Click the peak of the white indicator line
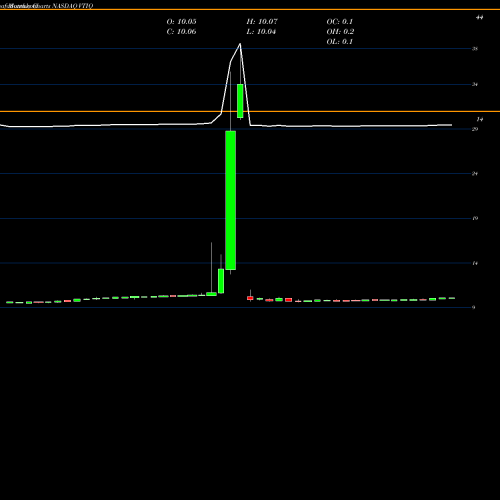The height and width of the screenshot is (500, 500). 240,44
